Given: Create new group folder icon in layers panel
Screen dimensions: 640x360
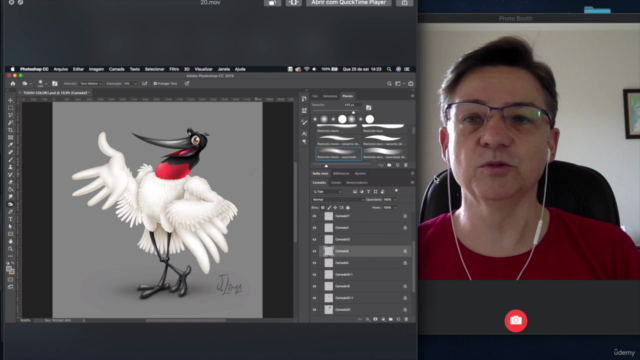Looking at the screenshot, I should point(391,319).
